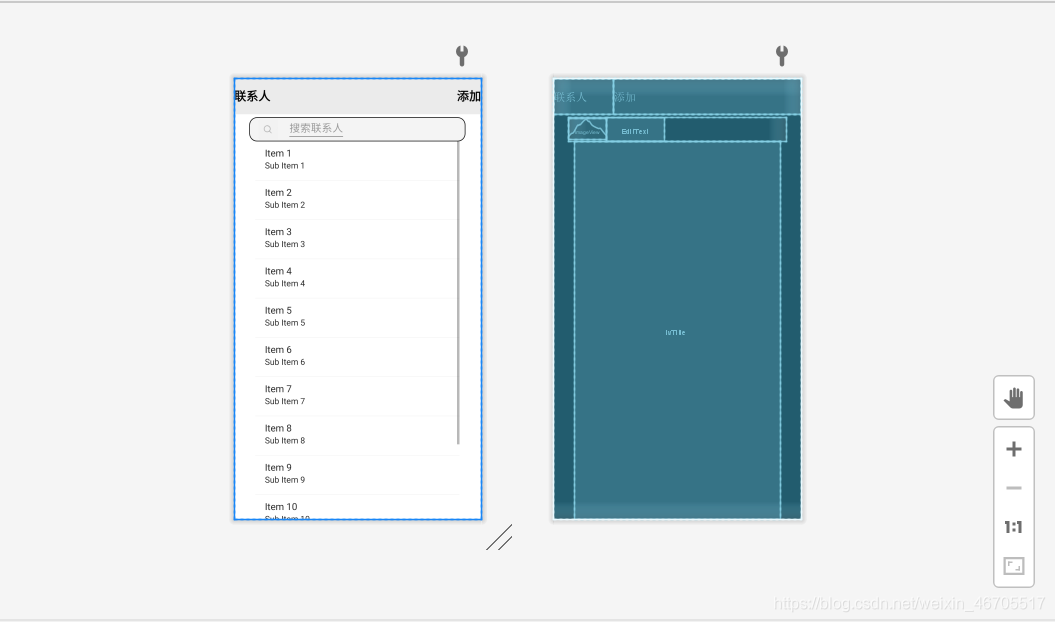Select the Item 2 list row
1055x622 pixels.
[x=357, y=200]
